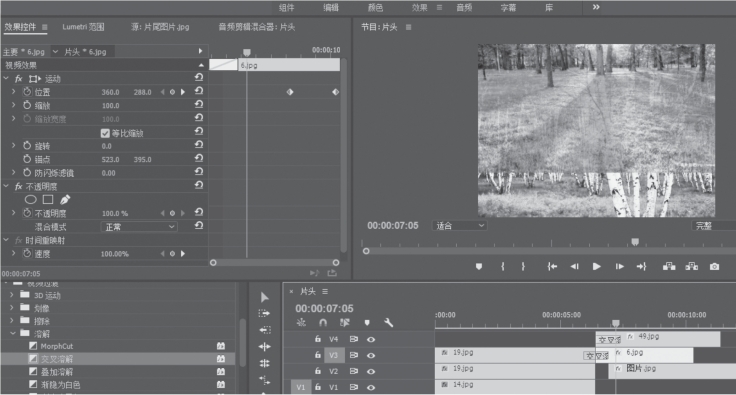Add marker in Program monitor
This screenshot has width=736, height=395.
(479, 266)
